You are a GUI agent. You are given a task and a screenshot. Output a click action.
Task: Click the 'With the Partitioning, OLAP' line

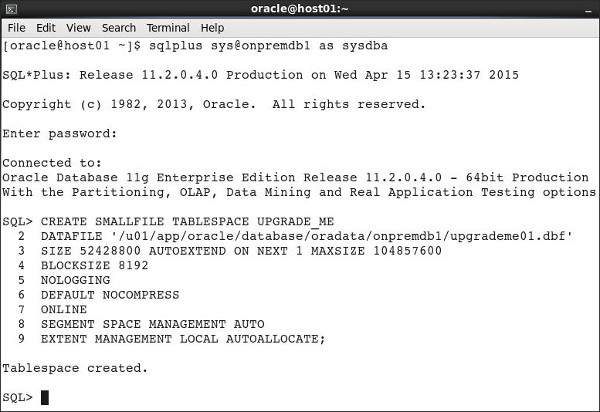pyautogui.click(x=299, y=192)
